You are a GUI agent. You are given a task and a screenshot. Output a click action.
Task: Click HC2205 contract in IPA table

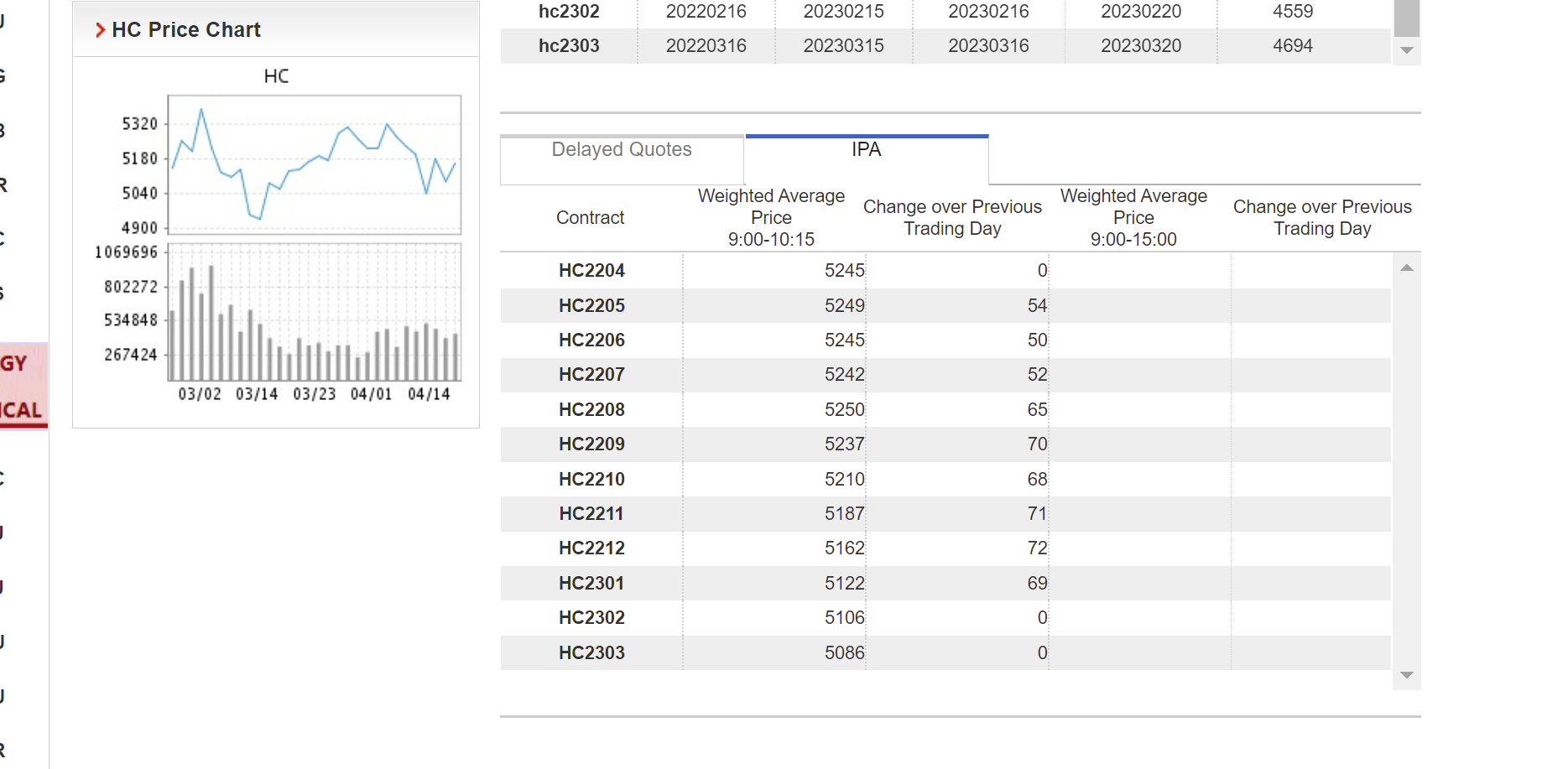[x=591, y=306]
